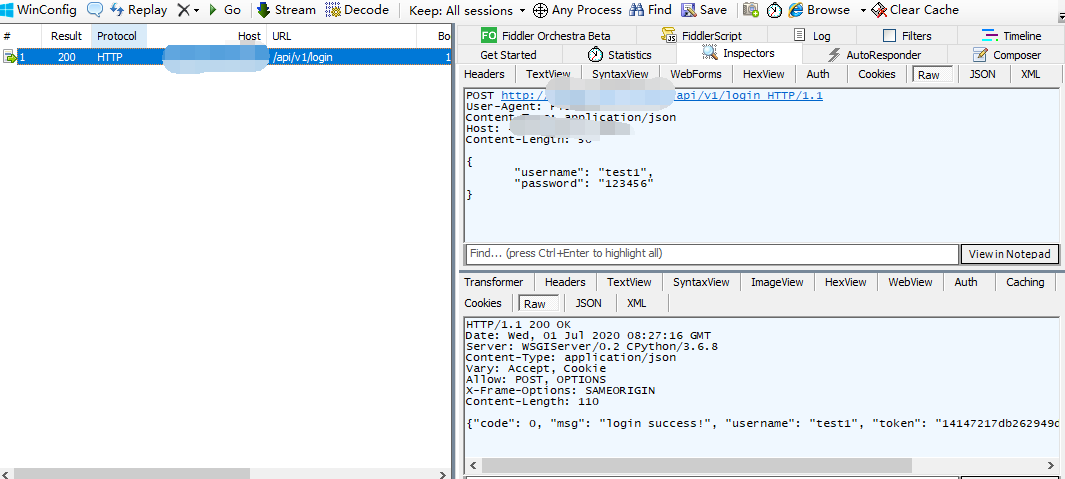This screenshot has width=1065, height=479.
Task: Click the Go resume button
Action: [x=224, y=10]
